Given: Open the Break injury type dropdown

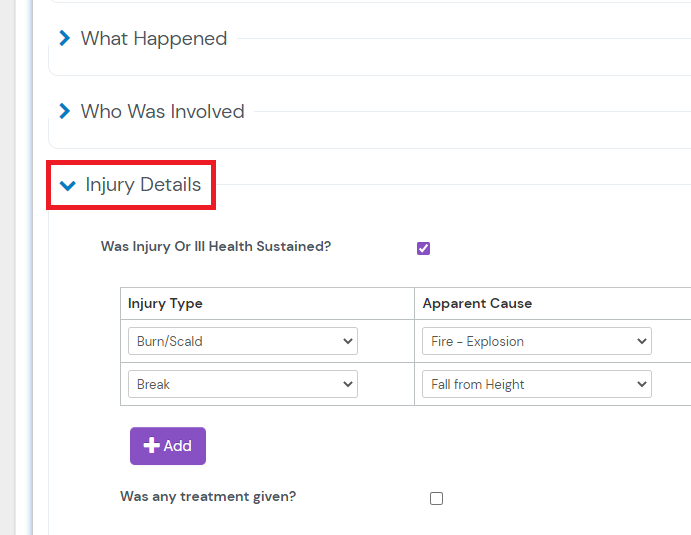Looking at the screenshot, I should [x=243, y=384].
